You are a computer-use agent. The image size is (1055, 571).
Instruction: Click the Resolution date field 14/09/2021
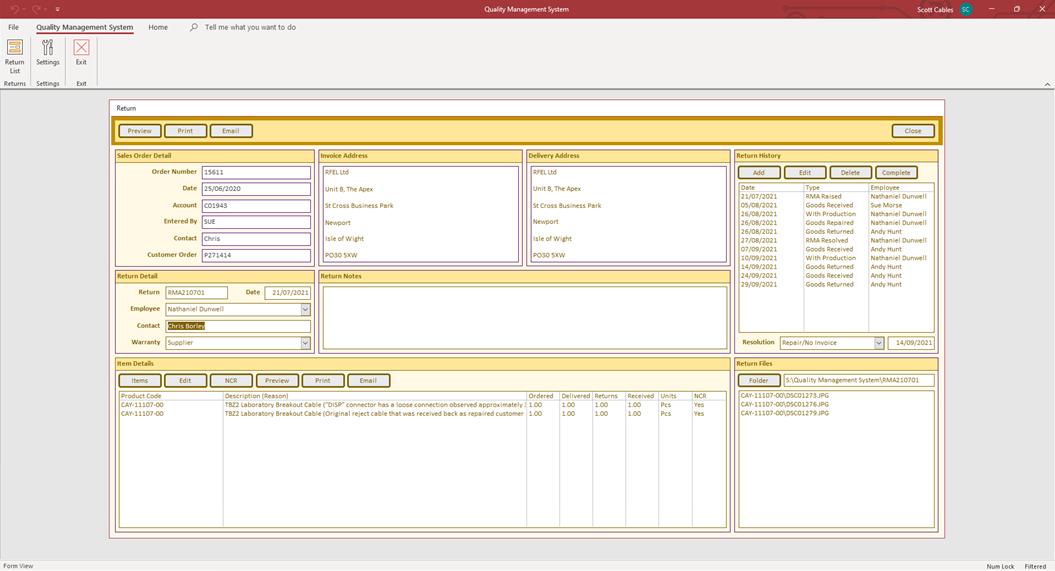[x=911, y=343]
